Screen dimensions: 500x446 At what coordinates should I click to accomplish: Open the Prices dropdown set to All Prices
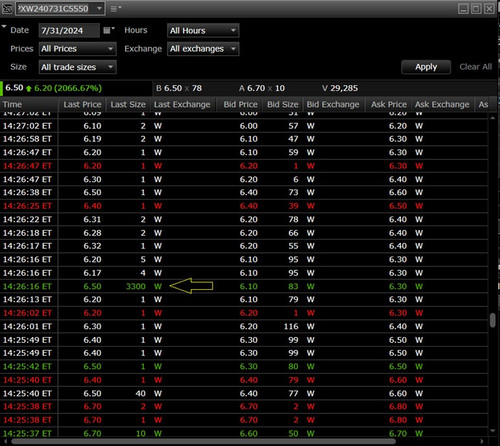(77, 49)
